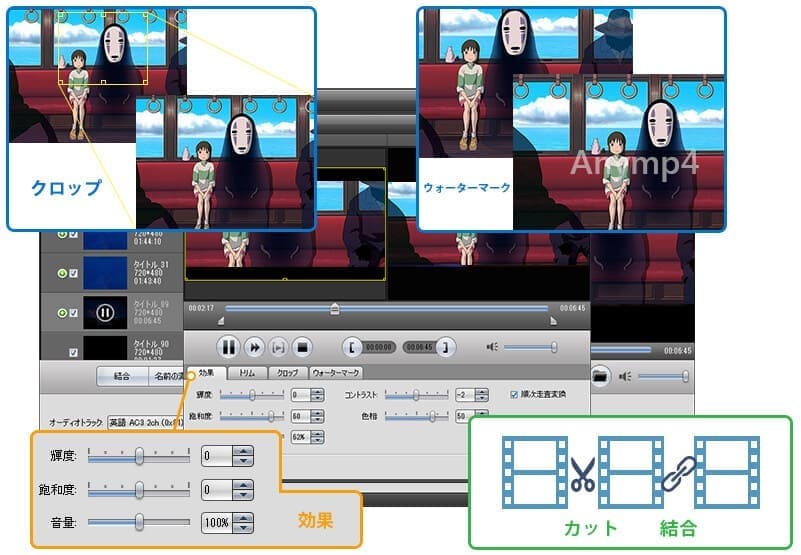Stop the video playback
801x555 pixels.
(x=302, y=348)
